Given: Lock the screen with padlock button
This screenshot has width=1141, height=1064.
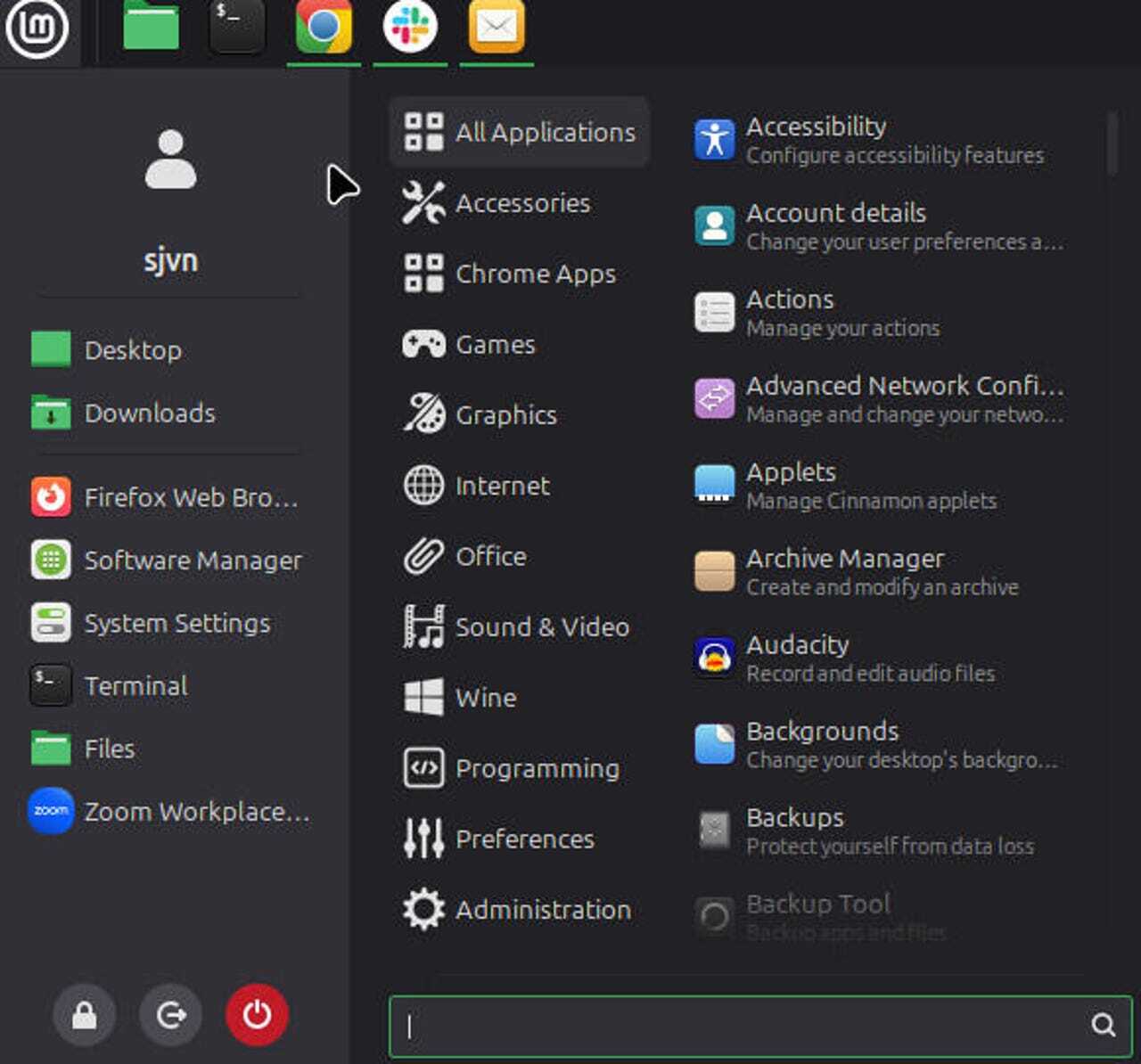Looking at the screenshot, I should (85, 1015).
